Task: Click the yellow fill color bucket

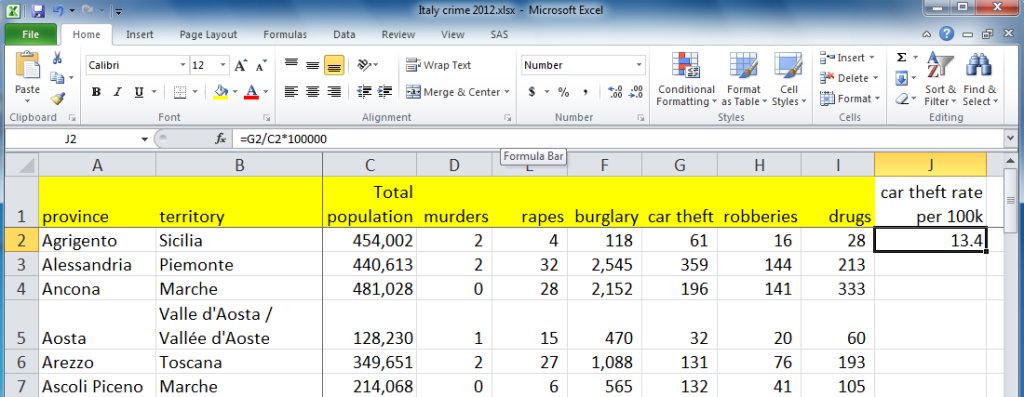Action: point(221,92)
